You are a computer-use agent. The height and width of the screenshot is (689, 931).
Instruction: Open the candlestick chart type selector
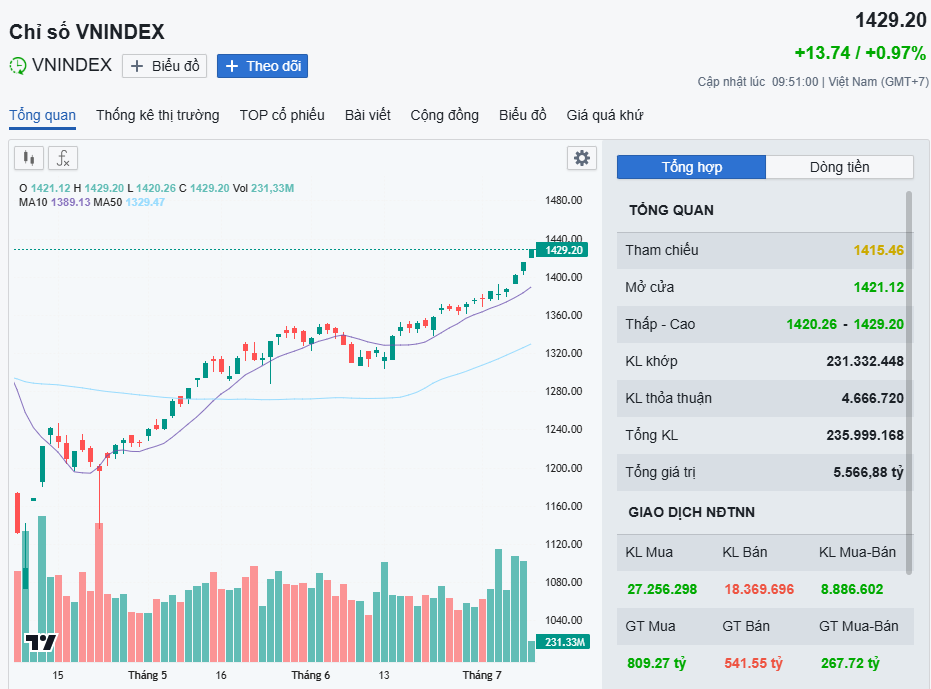click(29, 158)
